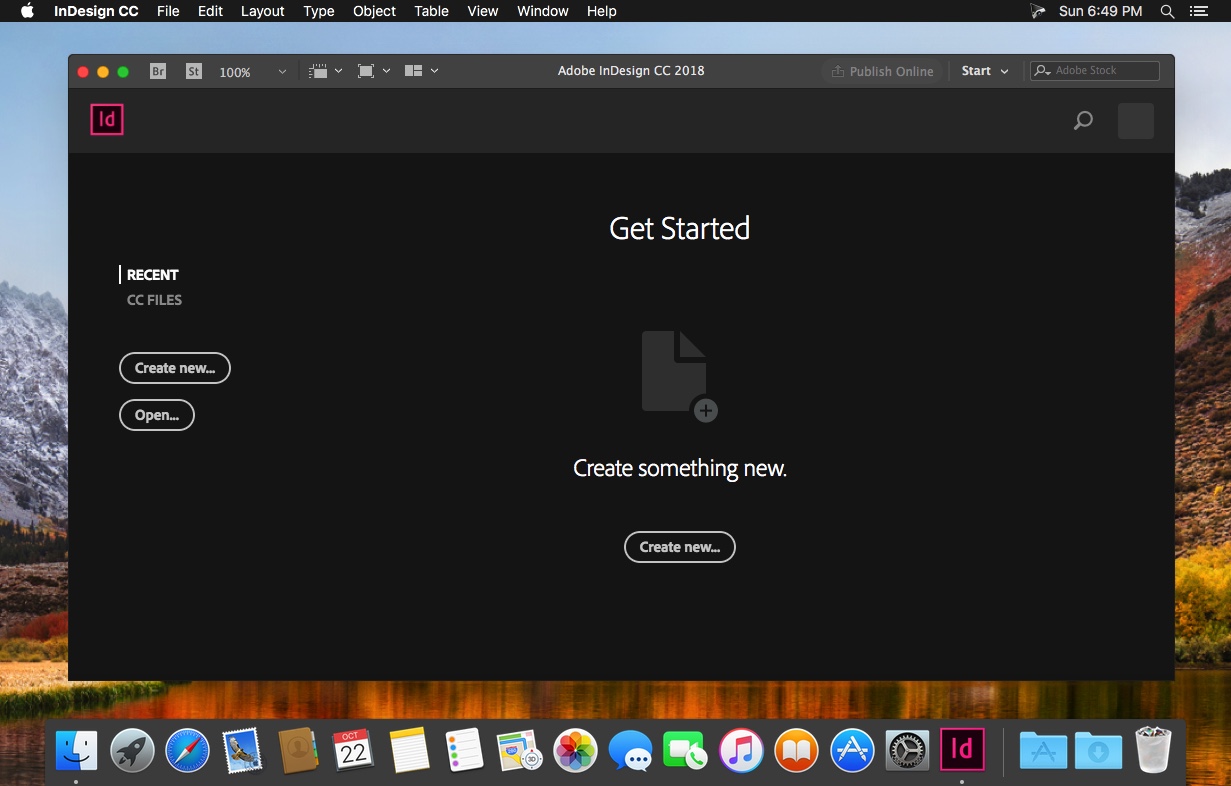
Task: Open the Help menu
Action: click(x=602, y=11)
